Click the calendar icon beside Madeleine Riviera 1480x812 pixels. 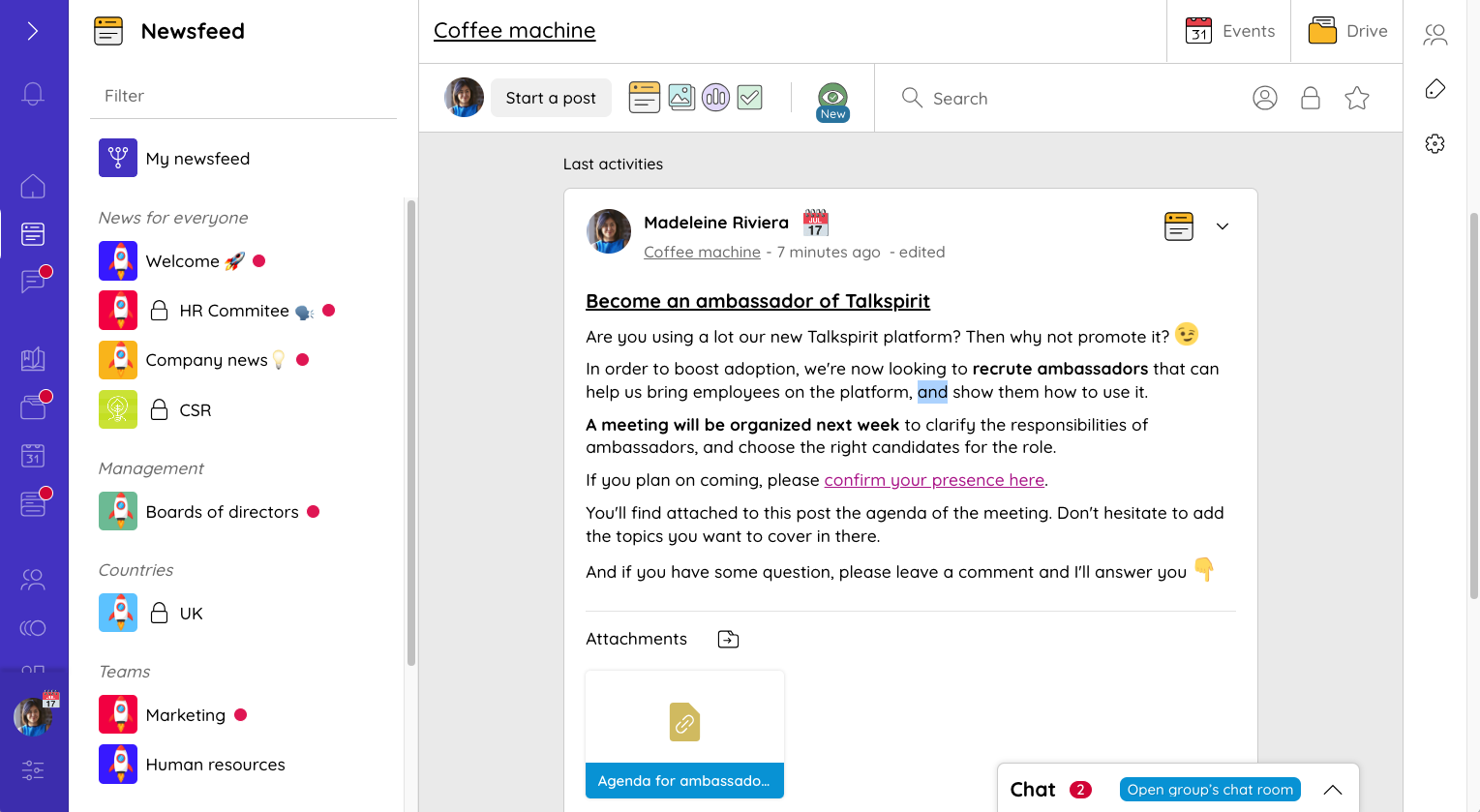pos(816,223)
